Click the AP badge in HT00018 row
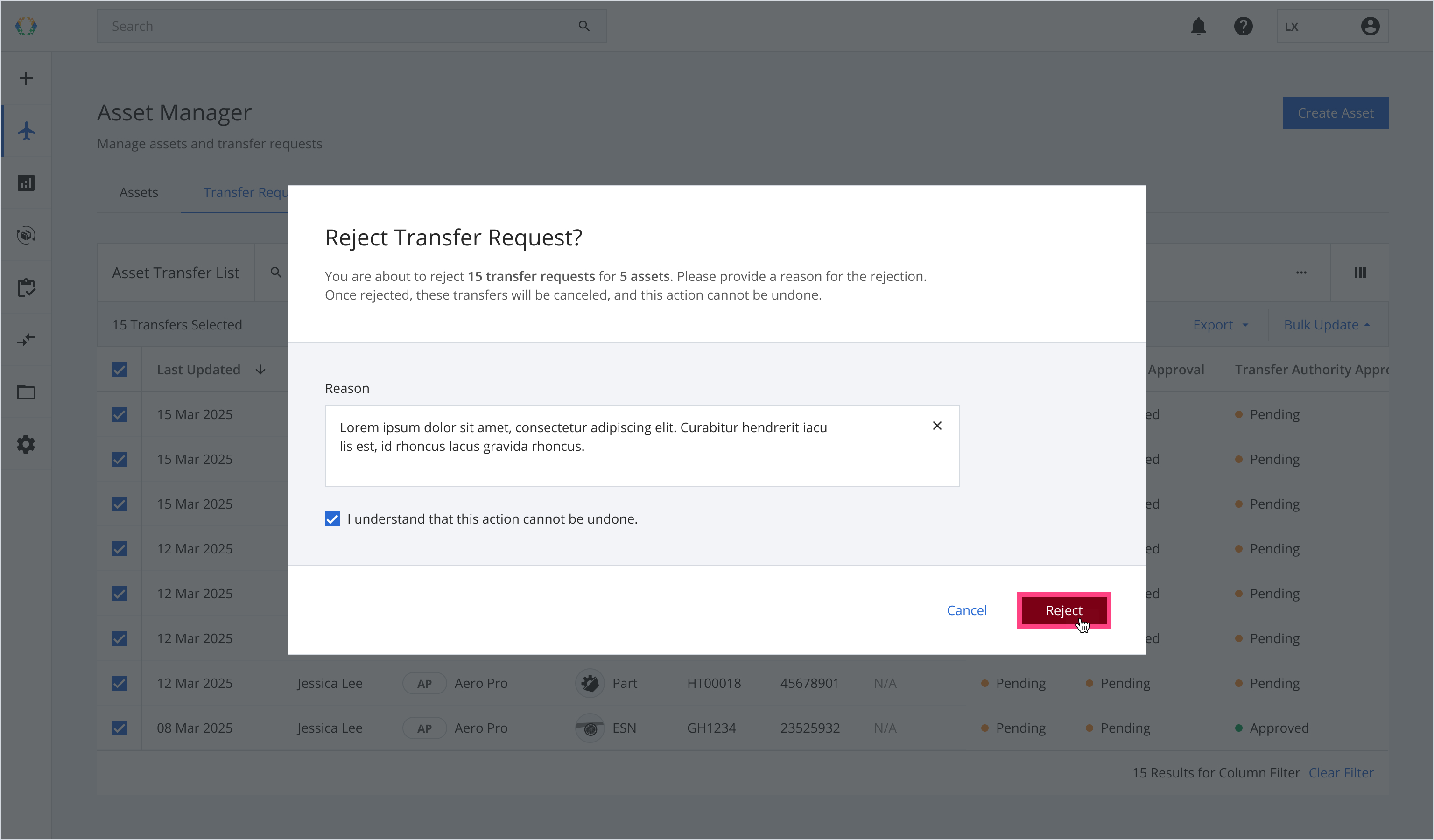 tap(424, 683)
